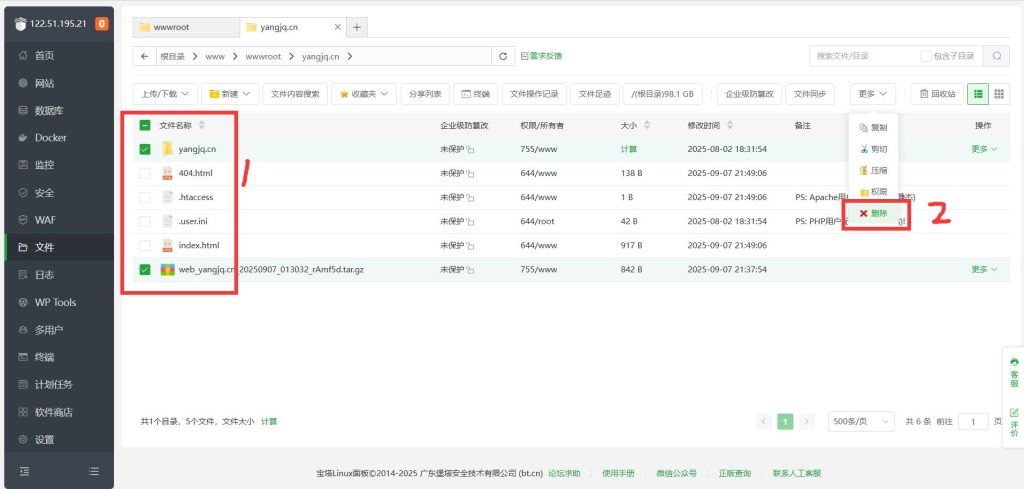Select 剪切 from the dropdown menu
Viewport: 1024px width, 489px height.
click(x=873, y=150)
